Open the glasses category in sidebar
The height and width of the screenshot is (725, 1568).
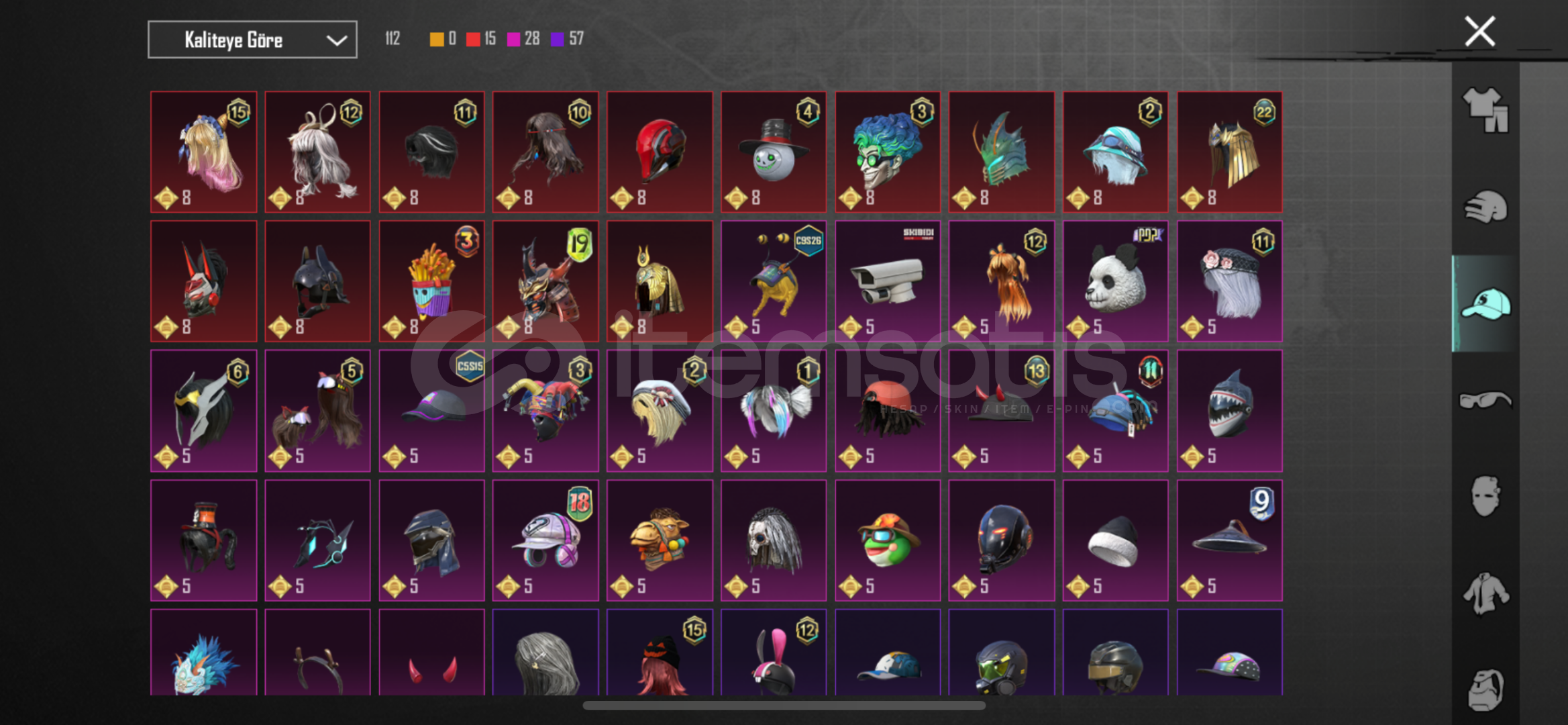(x=1485, y=400)
